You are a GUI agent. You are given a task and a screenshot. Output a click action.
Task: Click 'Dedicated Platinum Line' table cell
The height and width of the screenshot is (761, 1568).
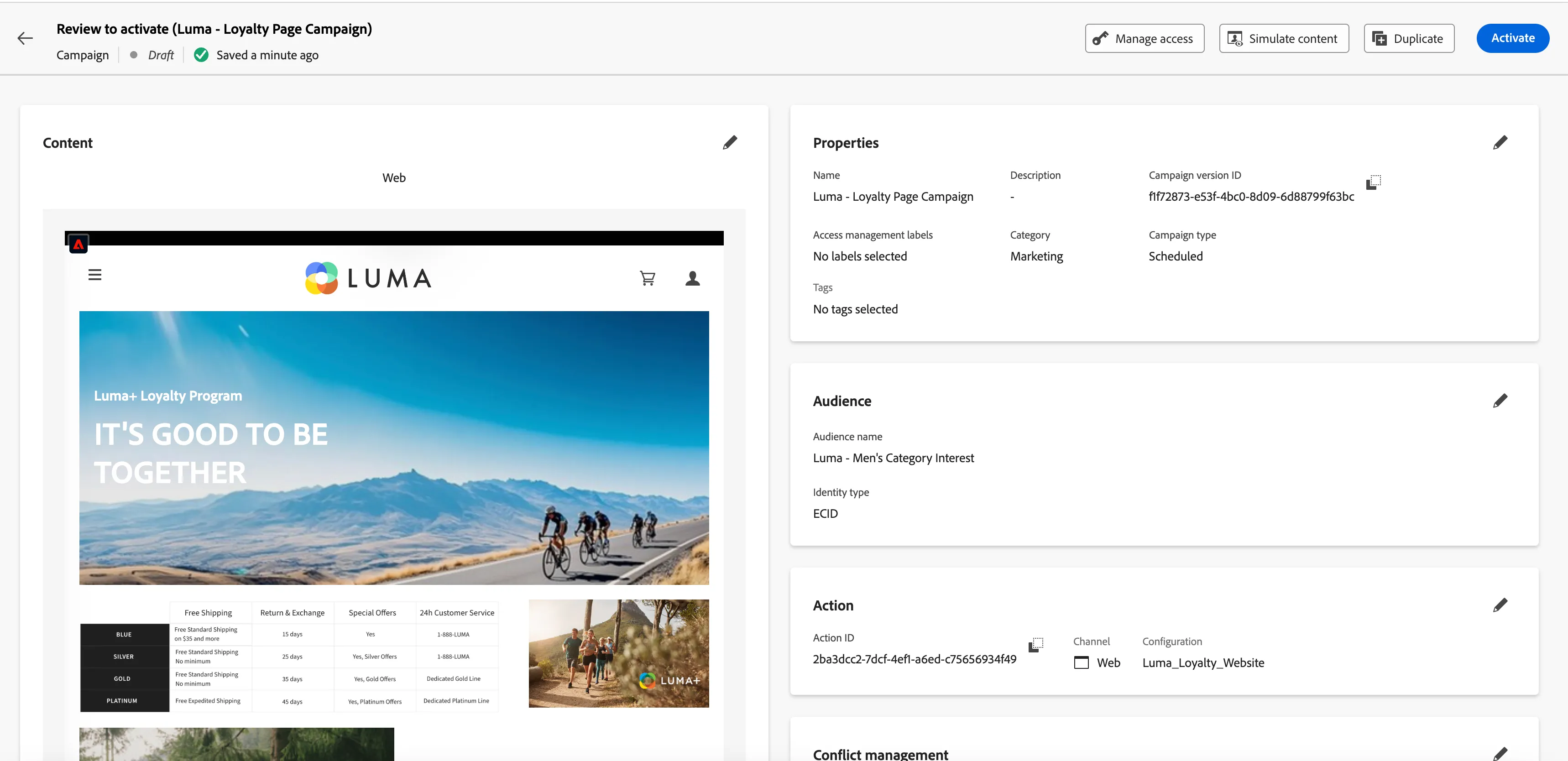click(456, 701)
